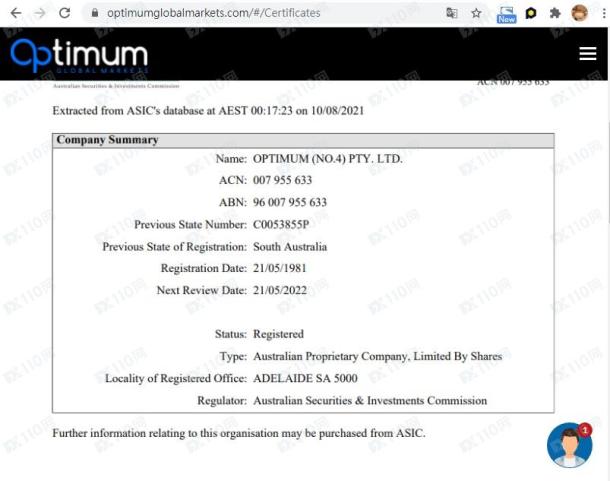Select the name "OPTIMUM (NO.4) PTY. LTD."

(x=328, y=159)
